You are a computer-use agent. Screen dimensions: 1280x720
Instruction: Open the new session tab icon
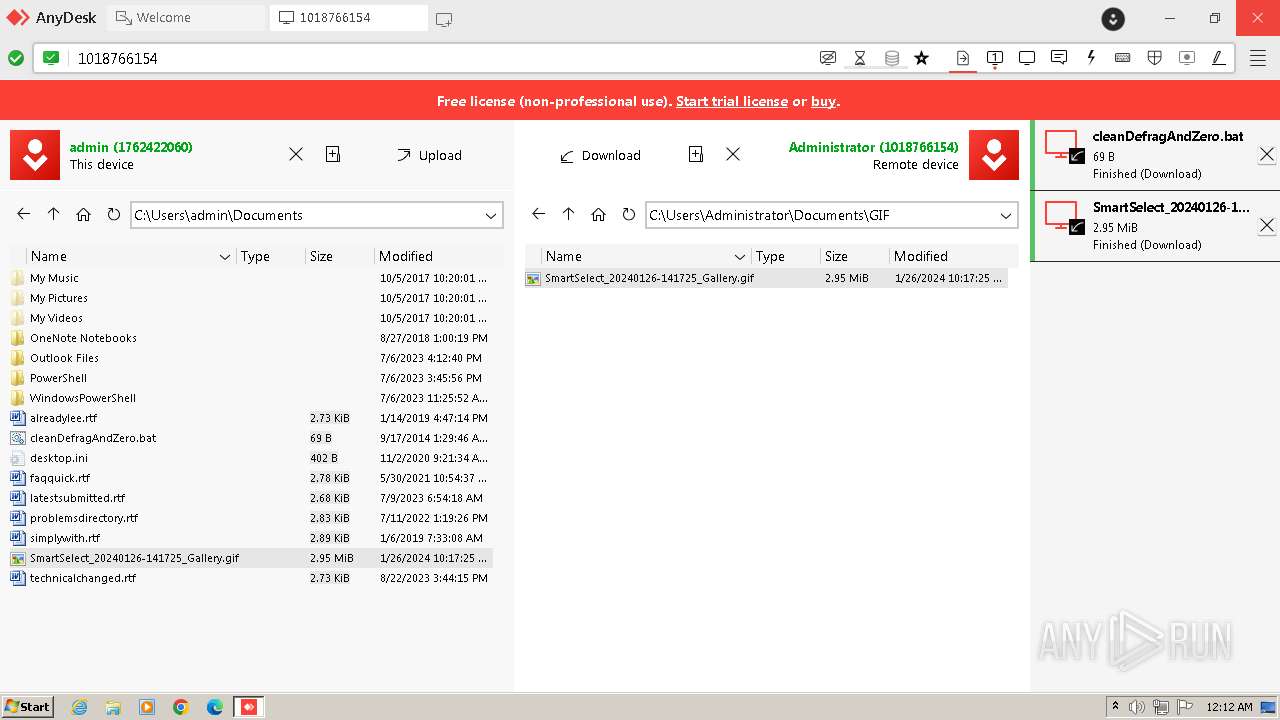[x=444, y=19]
